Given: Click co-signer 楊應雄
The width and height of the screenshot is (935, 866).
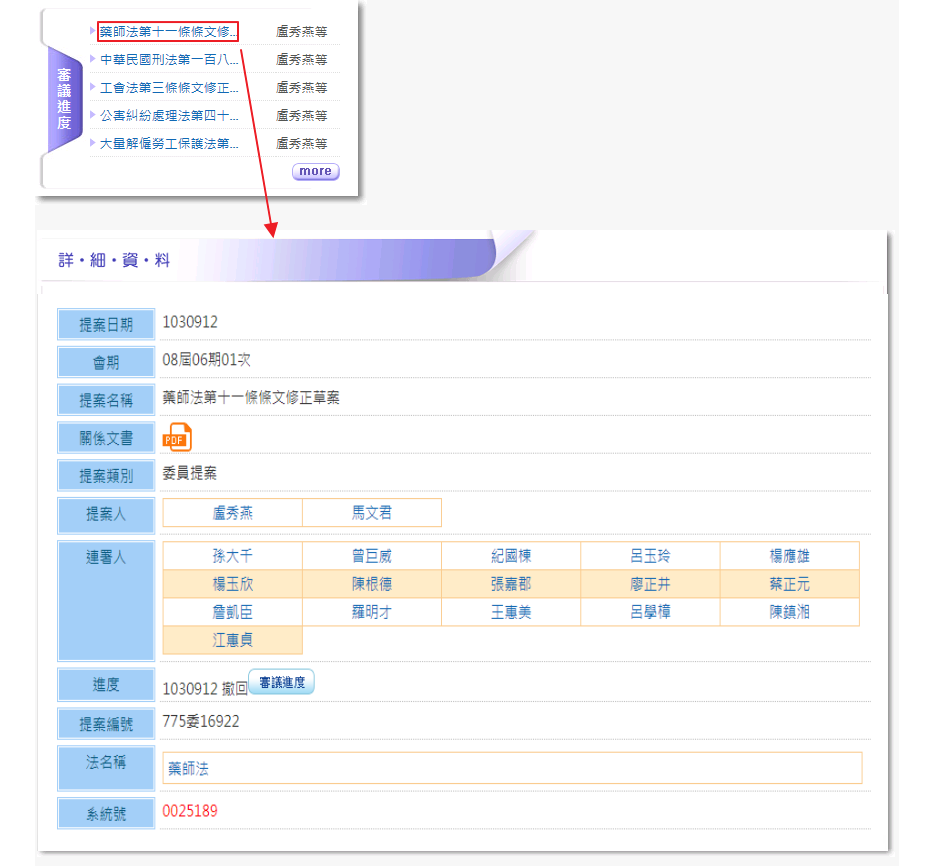Looking at the screenshot, I should [x=789, y=556].
